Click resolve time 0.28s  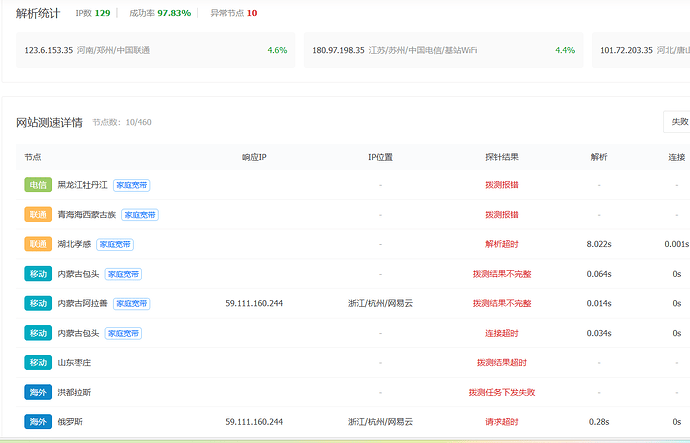(599, 422)
